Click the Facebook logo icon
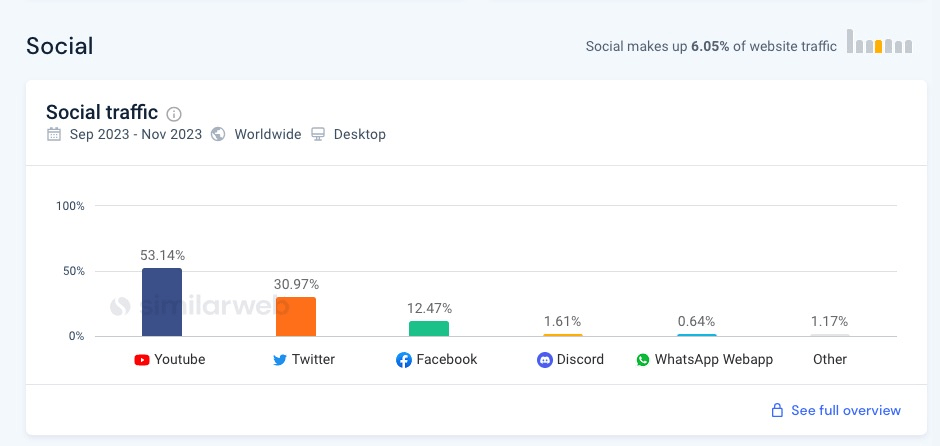940x446 pixels. 404,360
